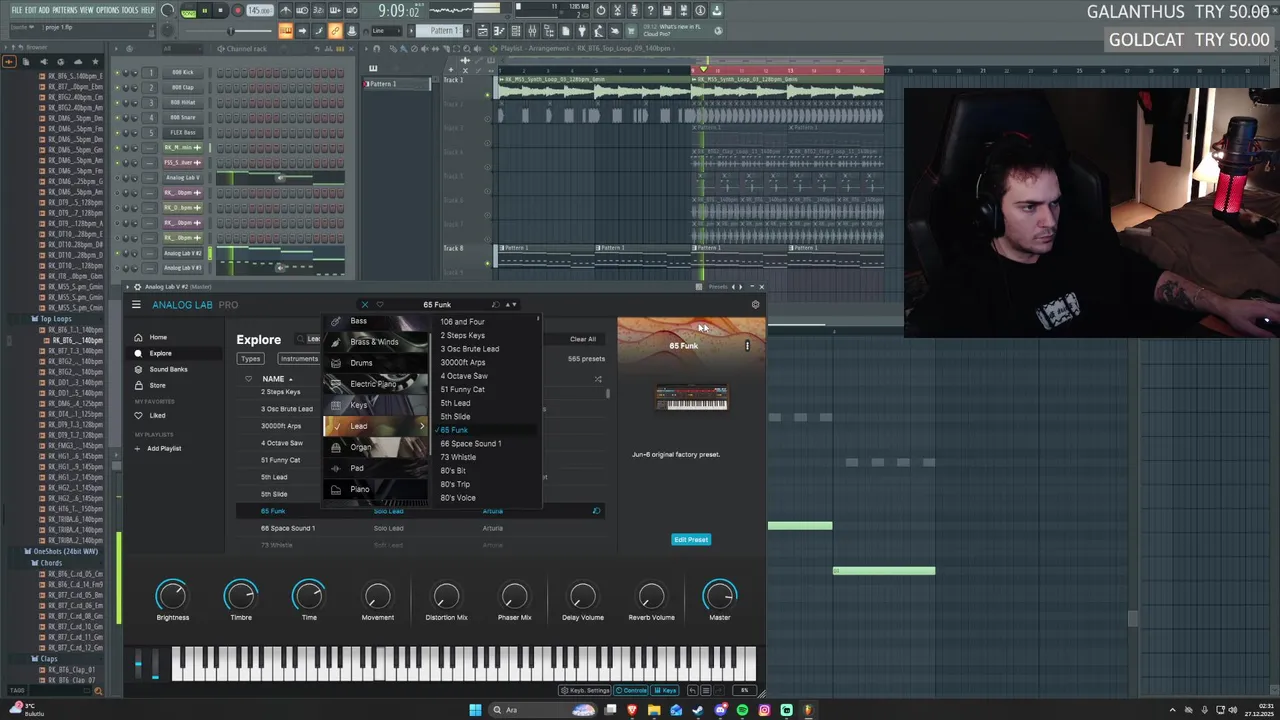Image resolution: width=1280 pixels, height=720 pixels.
Task: Select the Bass category
Action: pos(377,321)
